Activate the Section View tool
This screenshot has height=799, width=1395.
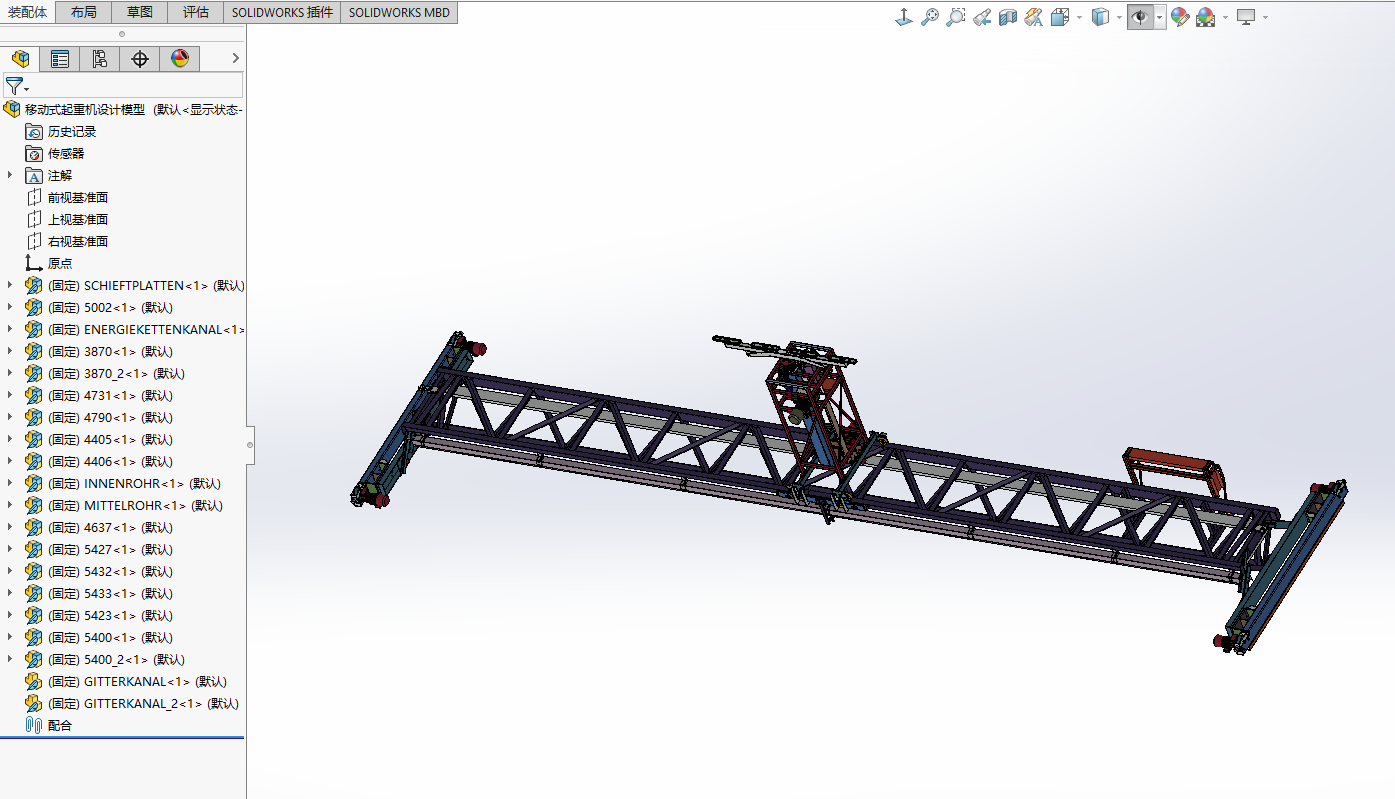tap(1008, 17)
